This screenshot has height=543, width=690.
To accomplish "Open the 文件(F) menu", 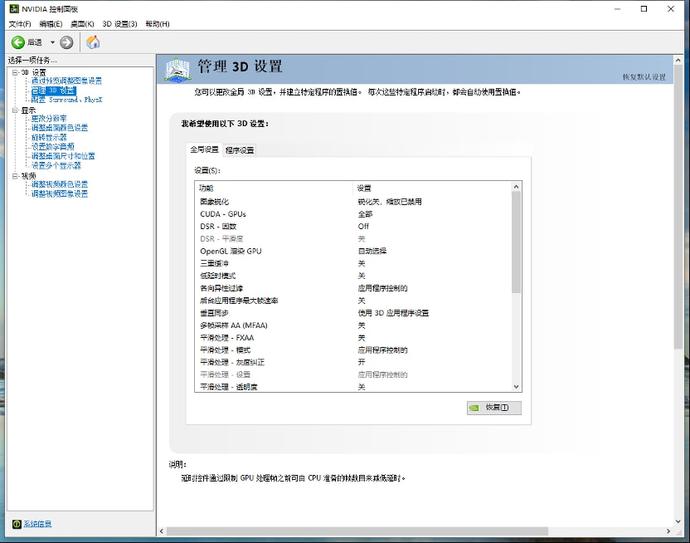I will (20, 24).
